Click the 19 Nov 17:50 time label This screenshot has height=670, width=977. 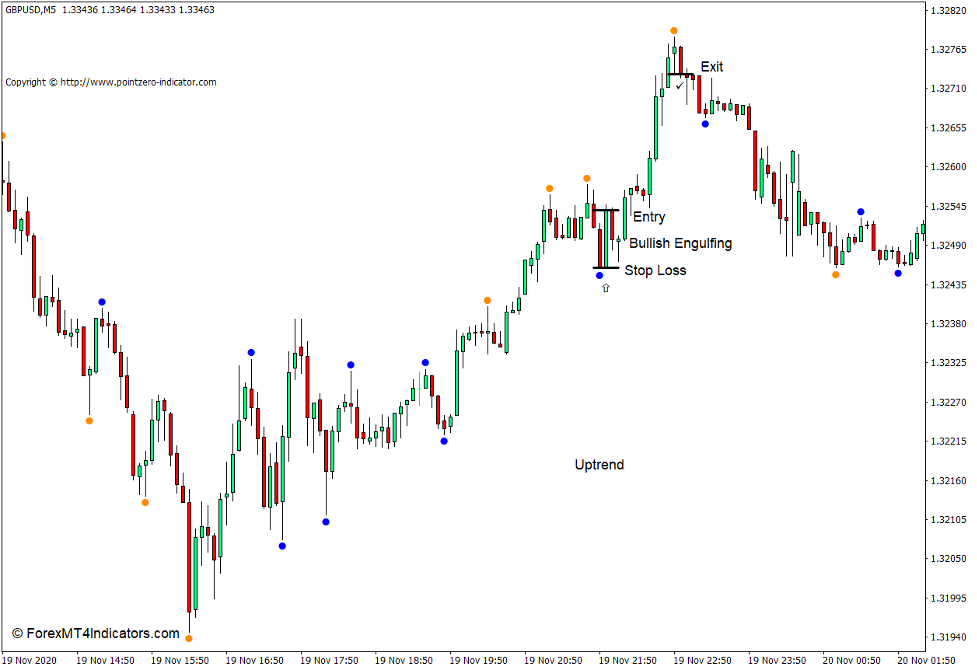(x=330, y=661)
